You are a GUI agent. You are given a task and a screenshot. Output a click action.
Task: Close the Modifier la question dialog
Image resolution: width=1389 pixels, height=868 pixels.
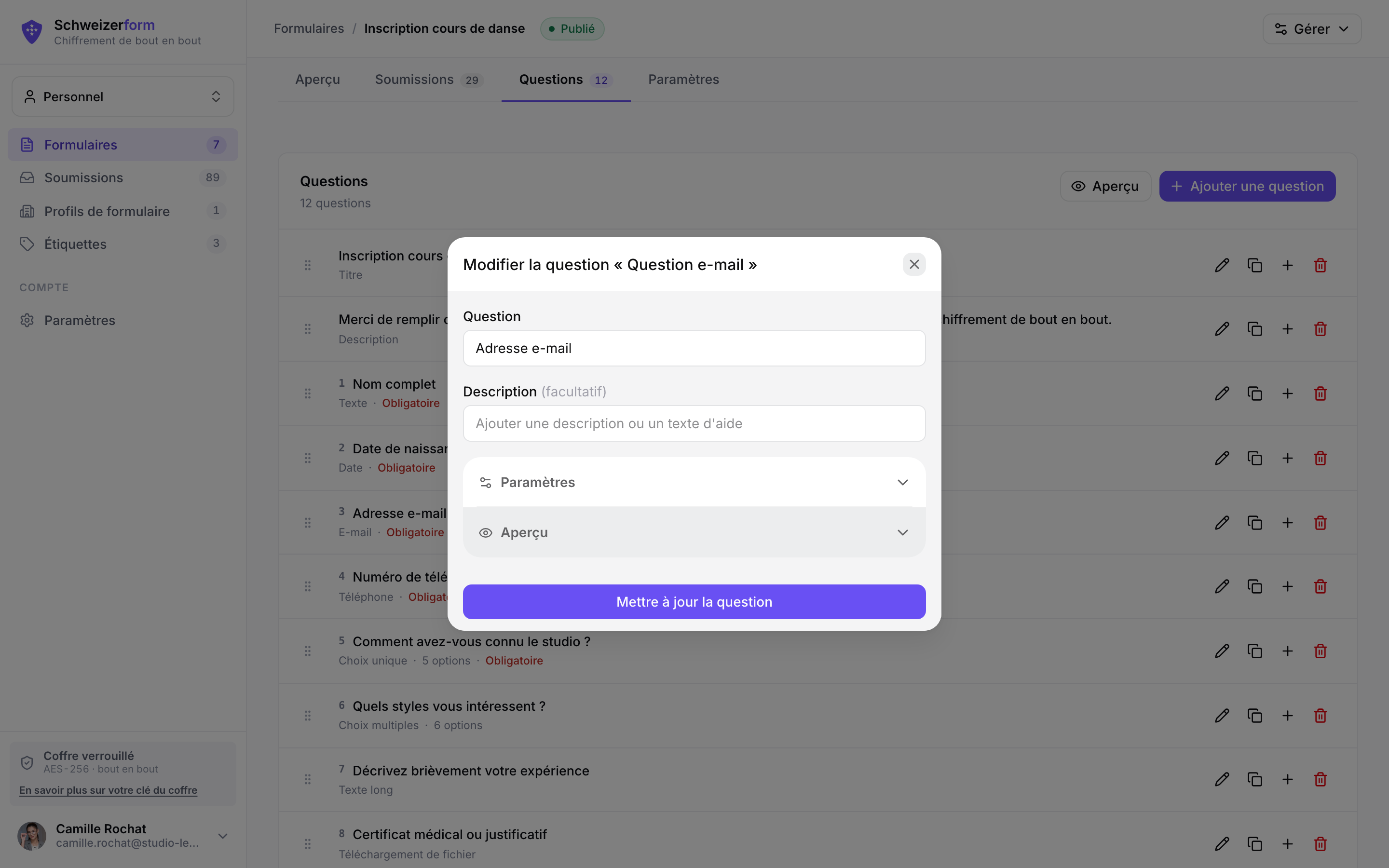[914, 264]
